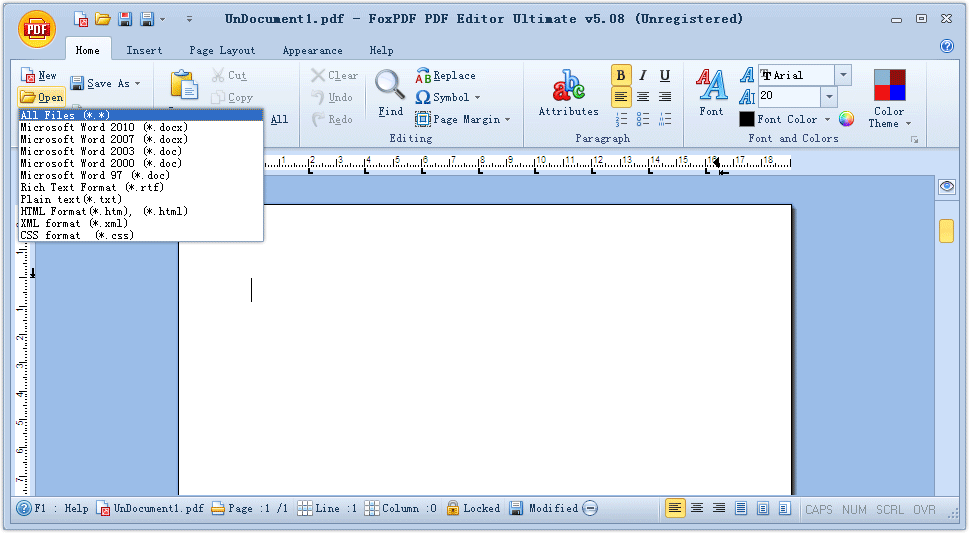
Task: Toggle Italic formatting
Action: coord(643,75)
